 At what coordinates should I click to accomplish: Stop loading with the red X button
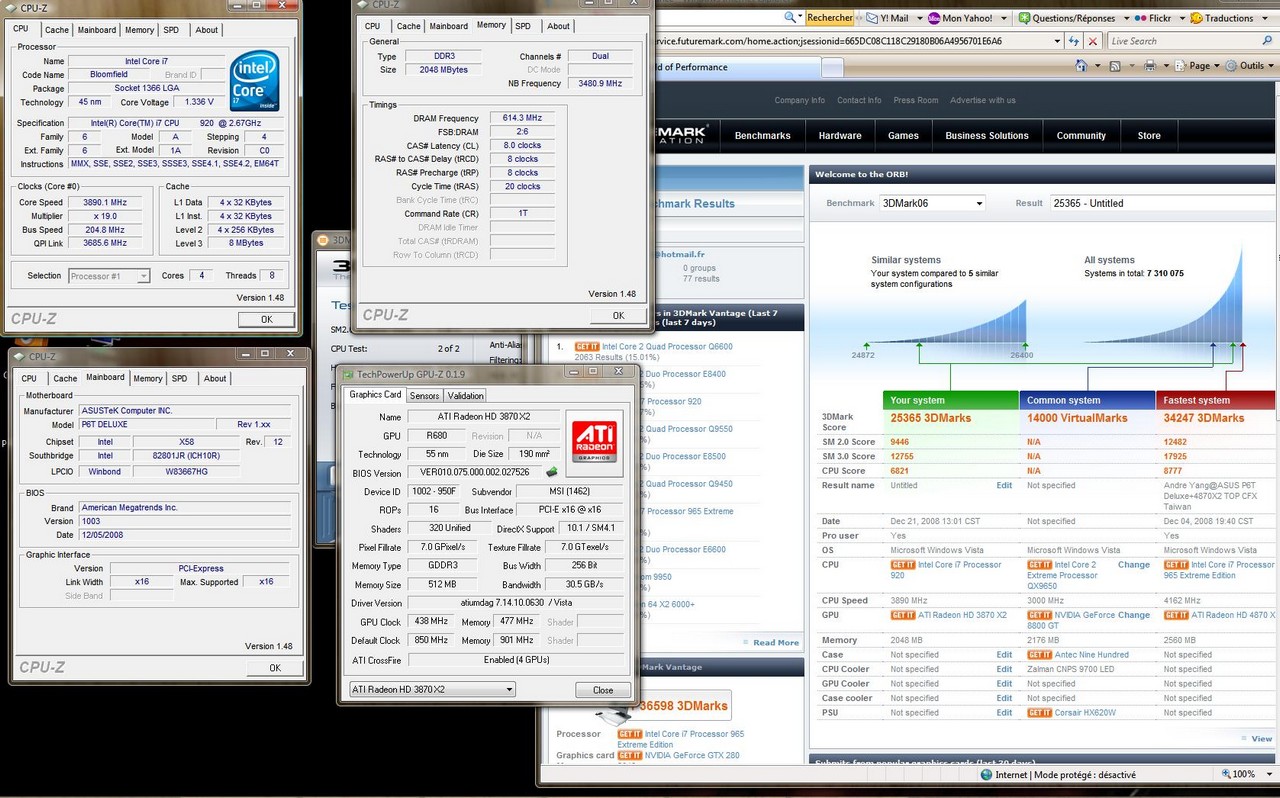pos(1093,41)
